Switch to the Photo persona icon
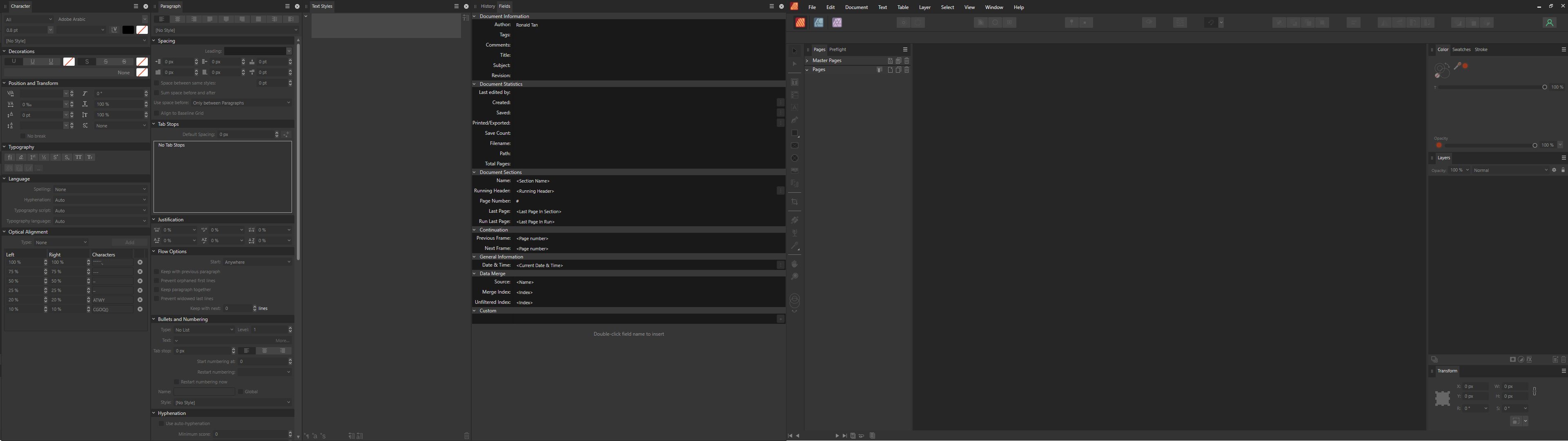Image resolution: width=1568 pixels, height=441 pixels. pos(837,22)
